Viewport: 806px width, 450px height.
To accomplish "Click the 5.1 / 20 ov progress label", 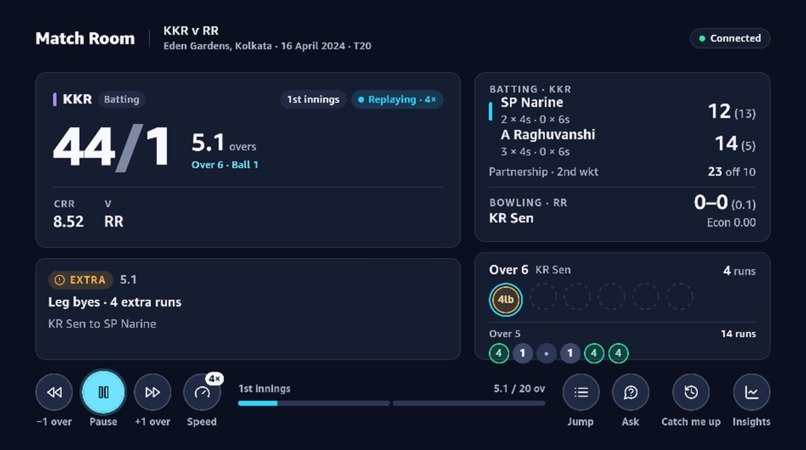I will tap(519, 389).
